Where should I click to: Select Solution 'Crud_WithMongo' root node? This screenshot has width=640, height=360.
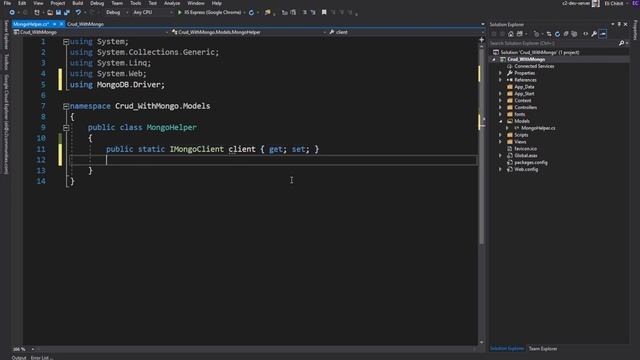click(540, 53)
